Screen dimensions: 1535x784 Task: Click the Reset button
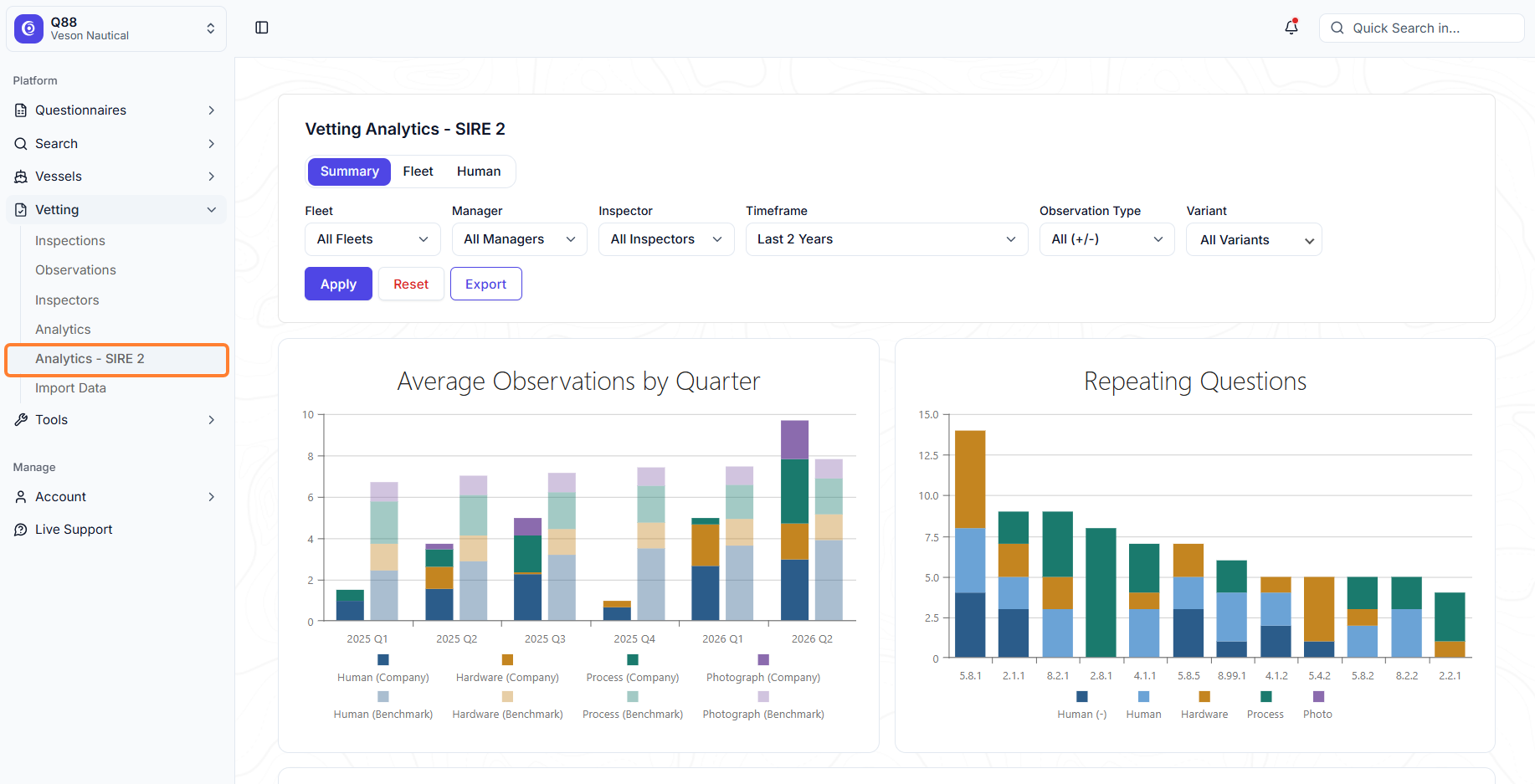pos(411,284)
